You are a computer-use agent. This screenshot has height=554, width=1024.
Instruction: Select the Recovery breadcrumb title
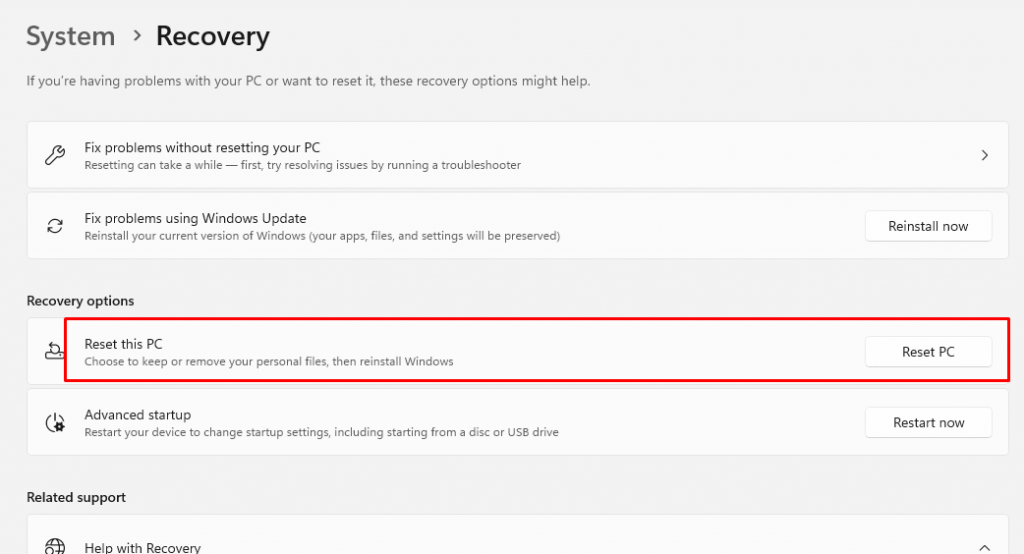point(213,37)
